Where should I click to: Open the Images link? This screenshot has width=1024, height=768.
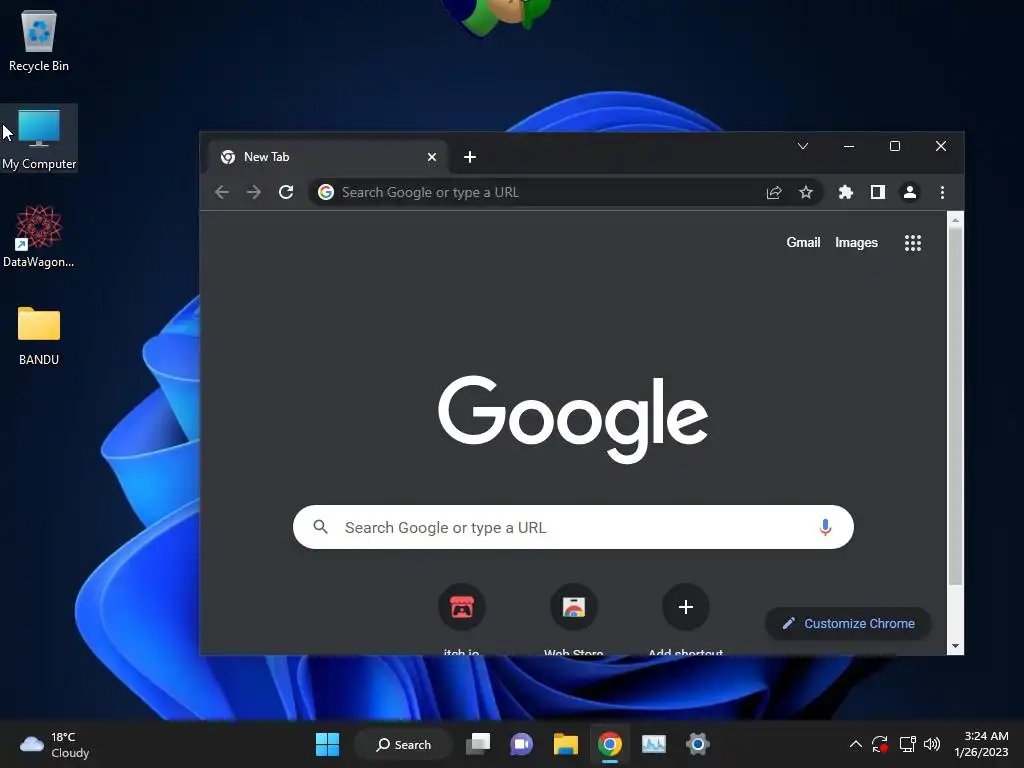[856, 242]
